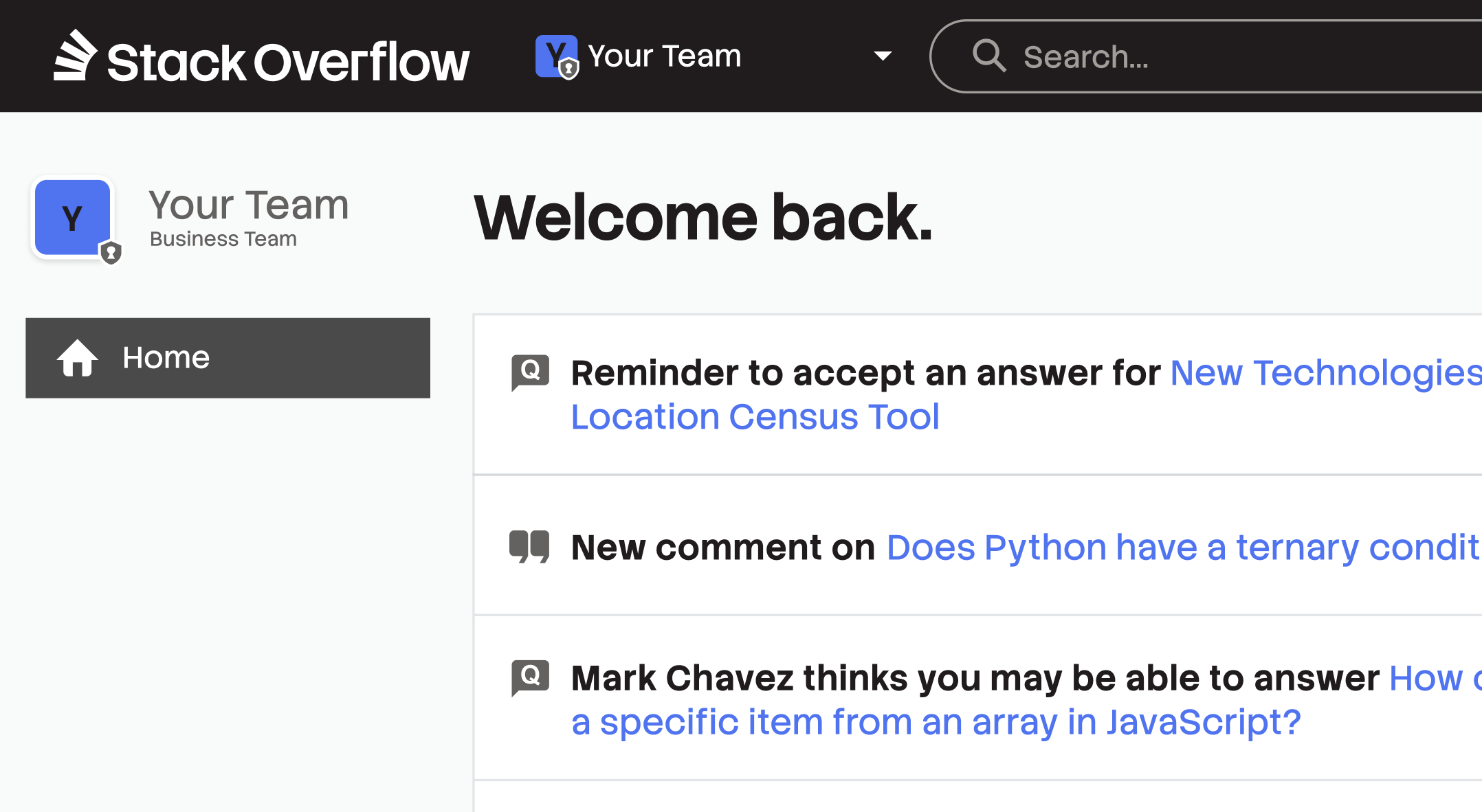Click the magnifying glass search icon
Screen dimensions: 1482x812
pyautogui.click(x=989, y=56)
